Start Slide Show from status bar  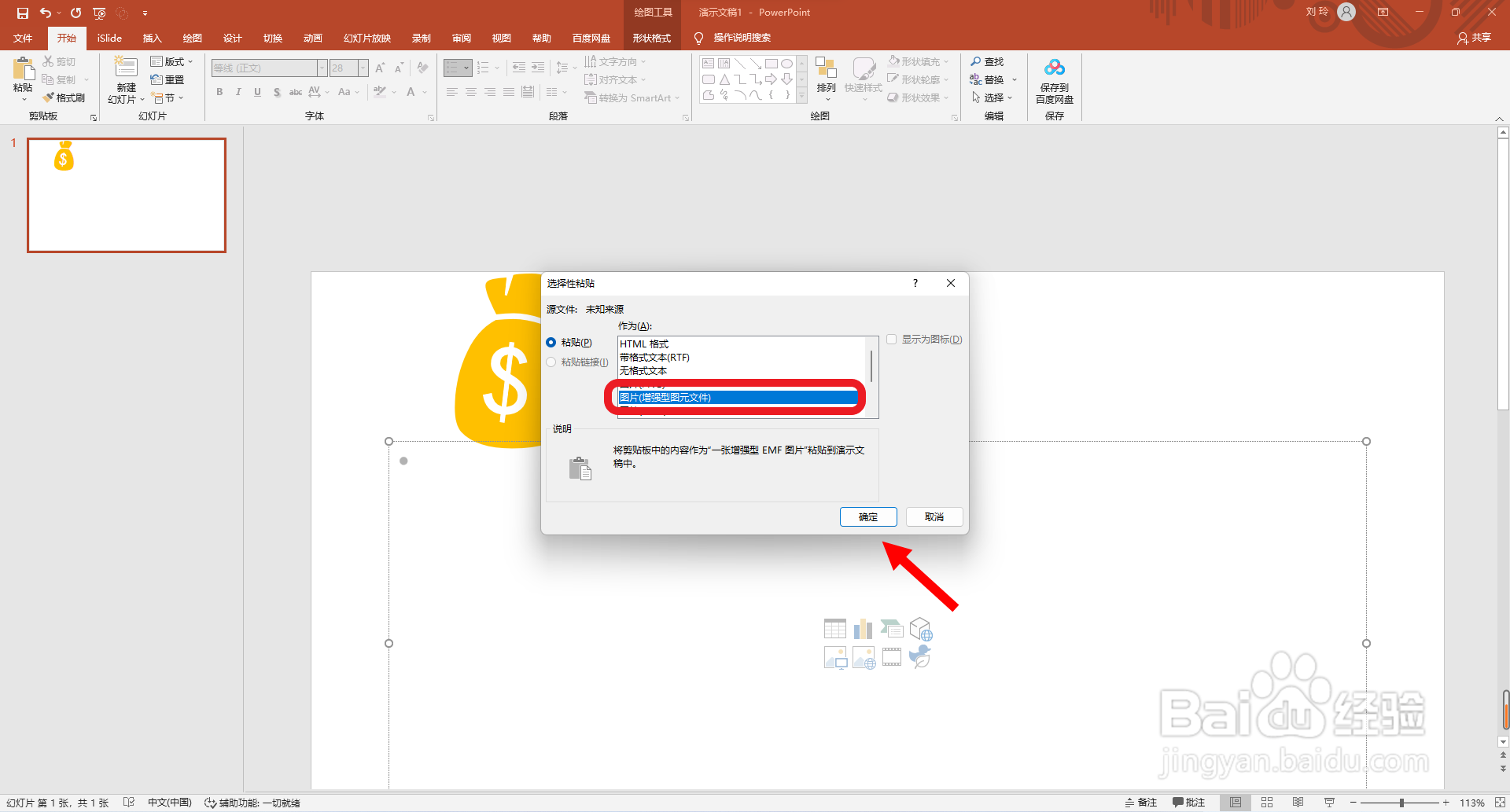click(x=1329, y=803)
